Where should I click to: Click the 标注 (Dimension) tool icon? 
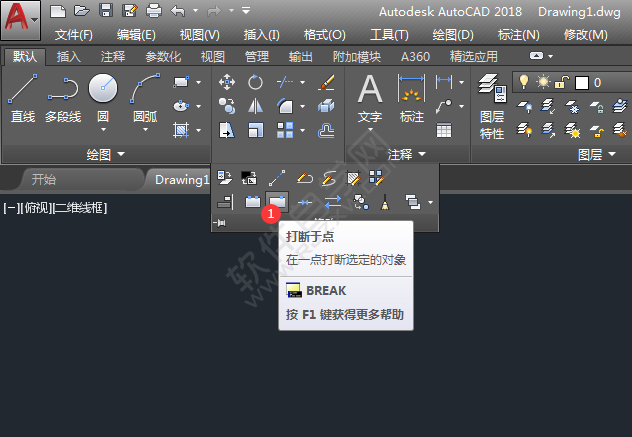pos(411,98)
